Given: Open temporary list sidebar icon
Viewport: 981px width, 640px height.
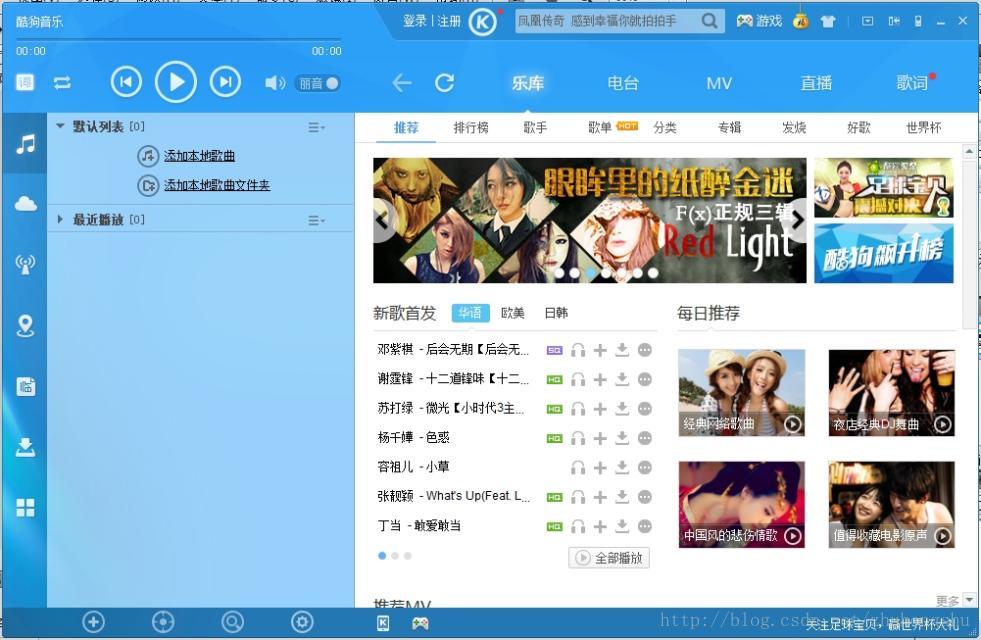Looking at the screenshot, I should pos(25,386).
